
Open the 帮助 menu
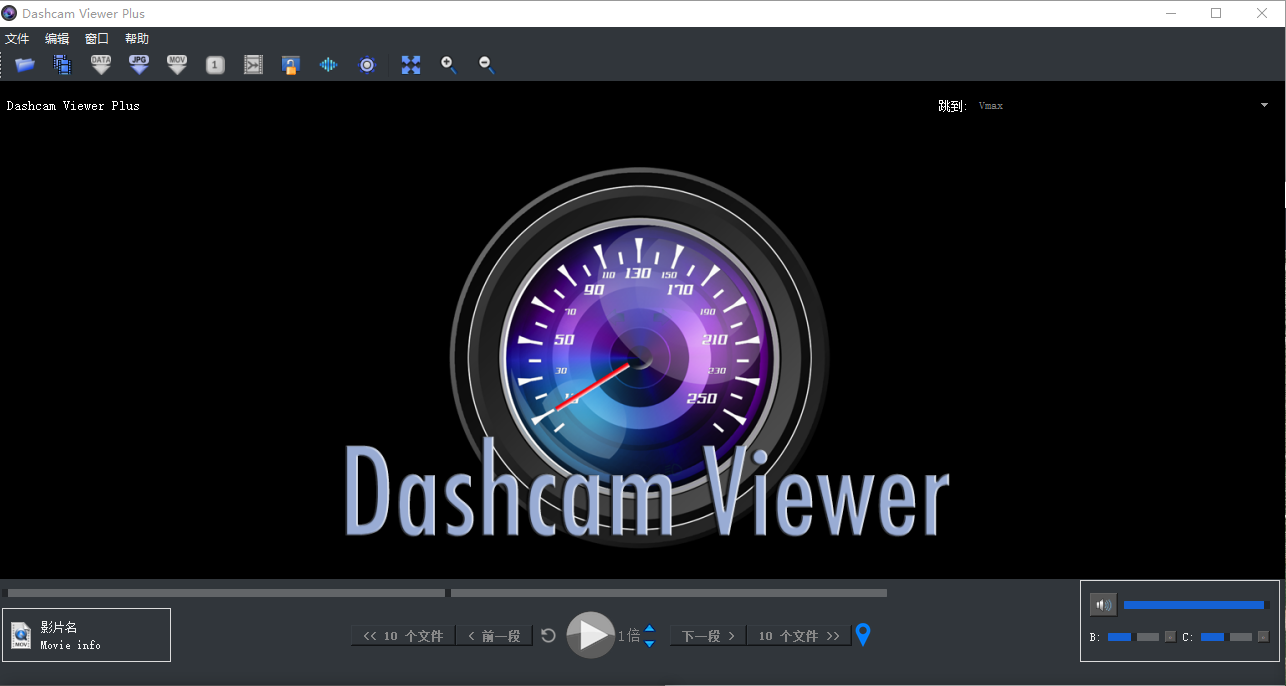pos(137,39)
